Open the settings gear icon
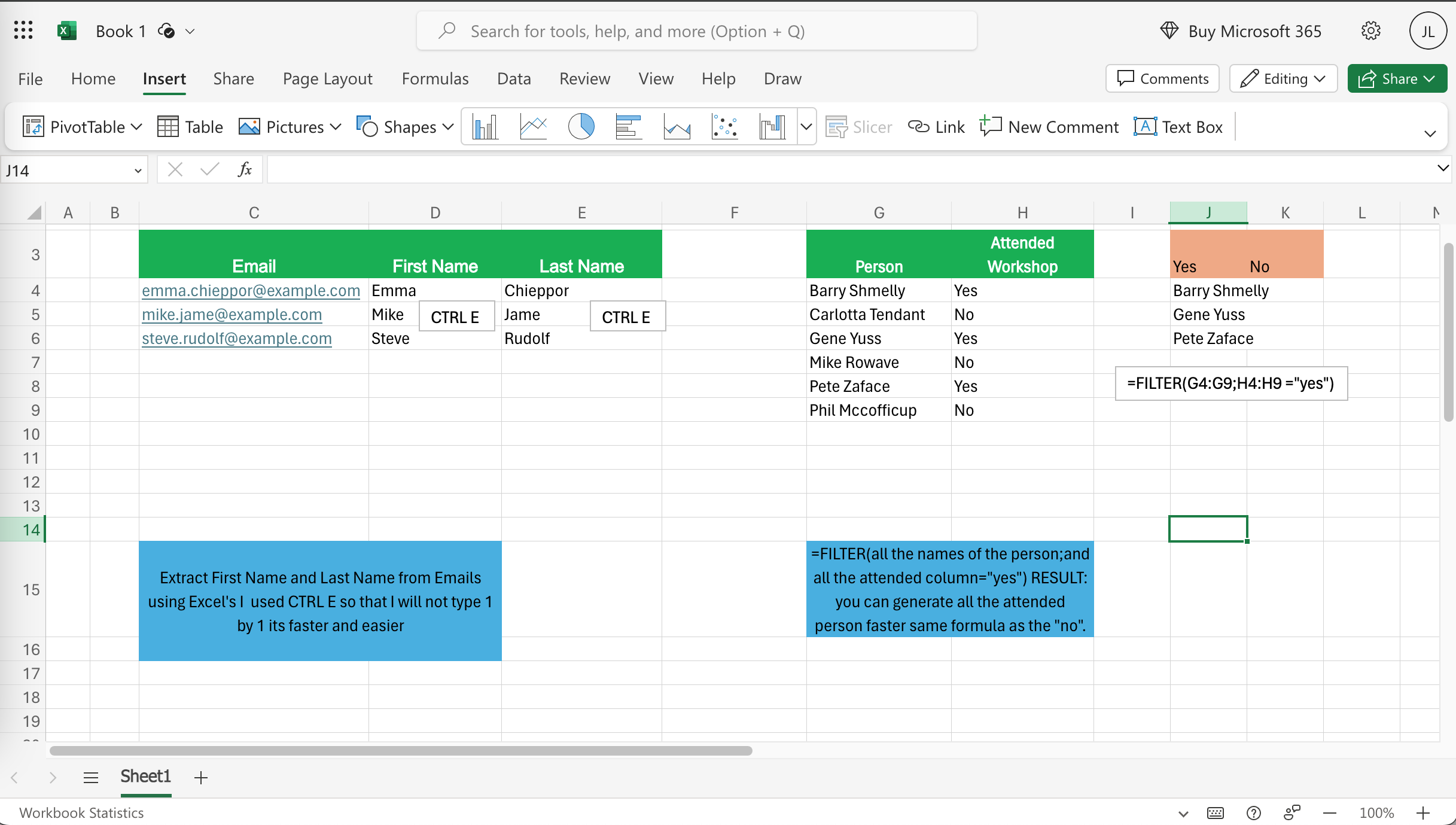1456x825 pixels. [1370, 31]
